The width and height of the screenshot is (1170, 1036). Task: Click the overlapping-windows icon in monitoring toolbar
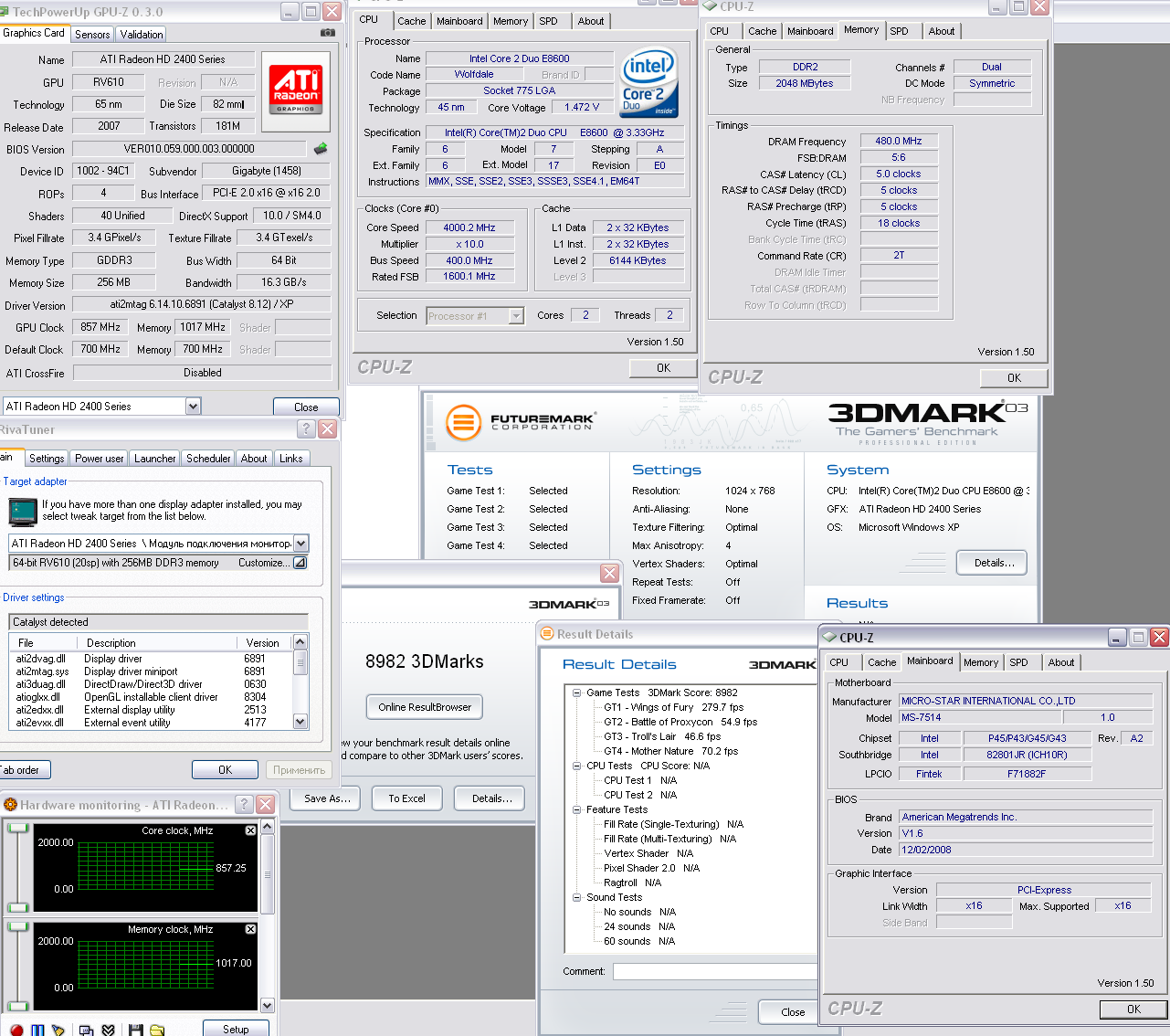87,1031
